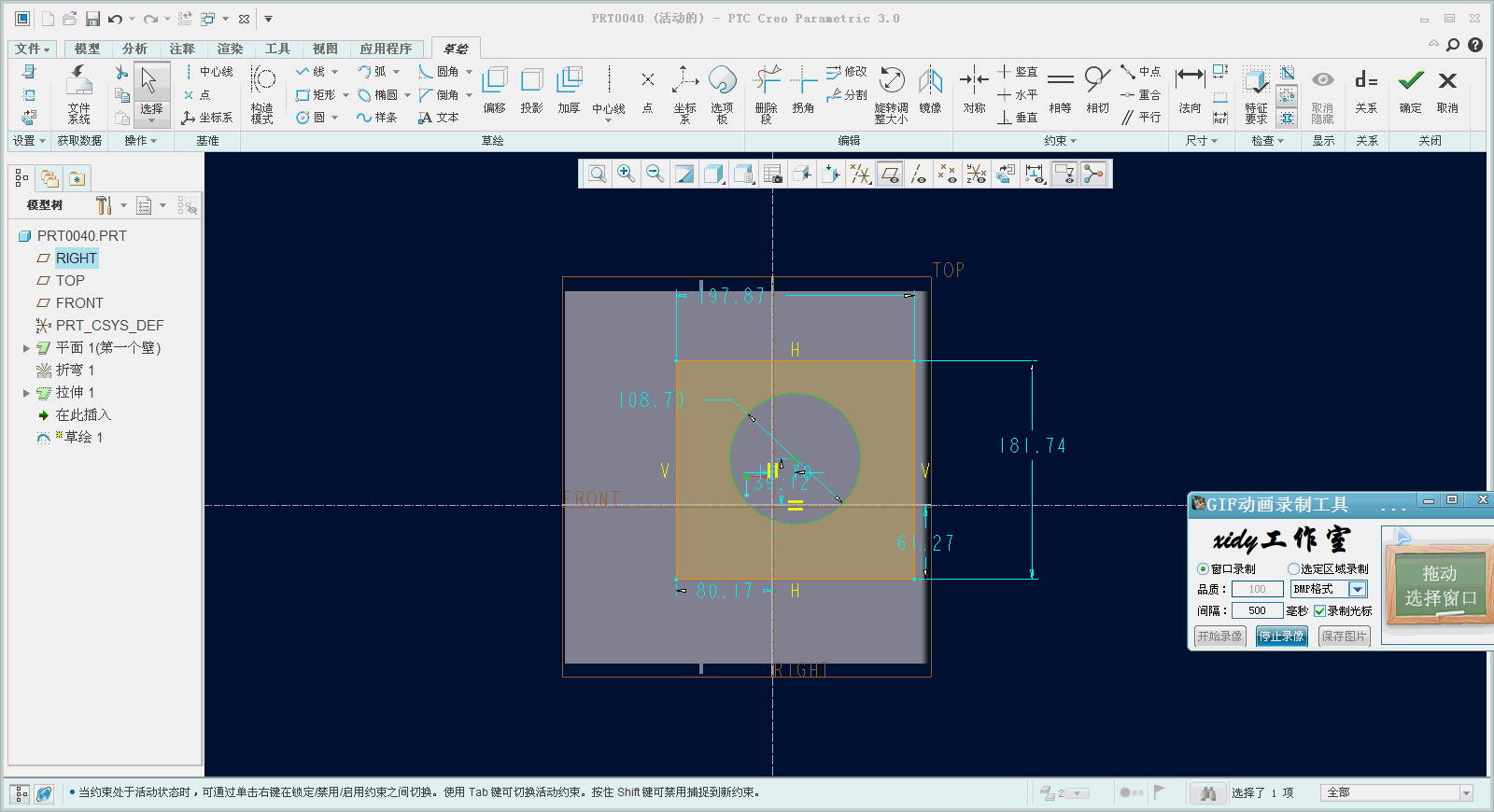Open 文件系统 (File System) import tool
Viewport: 1494px width, 812px height.
click(x=79, y=93)
